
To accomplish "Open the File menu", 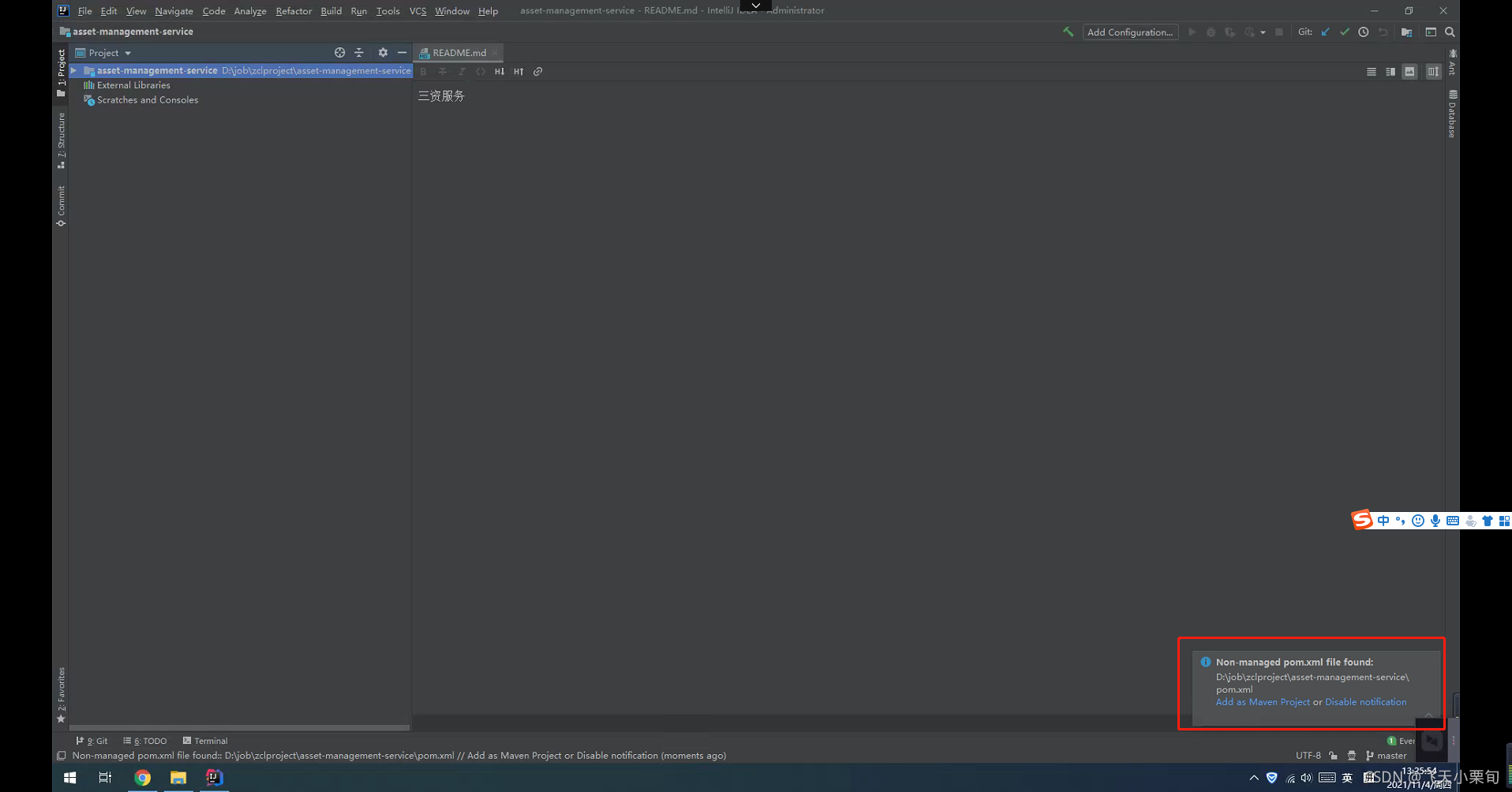I will pos(84,11).
